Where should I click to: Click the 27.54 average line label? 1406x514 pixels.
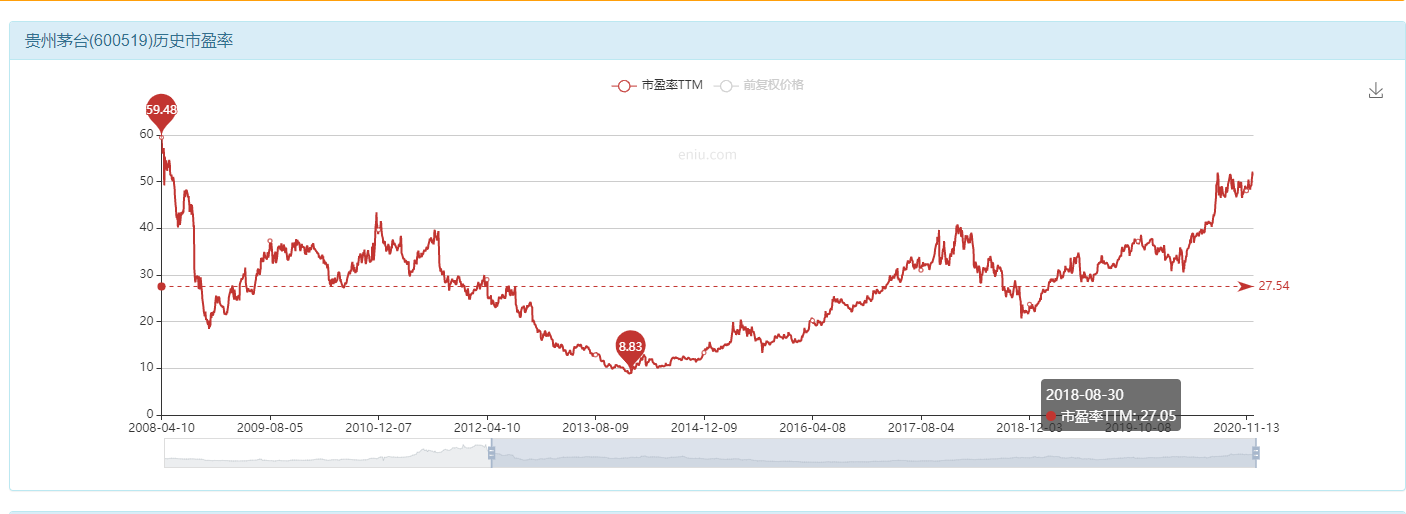tap(1273, 286)
